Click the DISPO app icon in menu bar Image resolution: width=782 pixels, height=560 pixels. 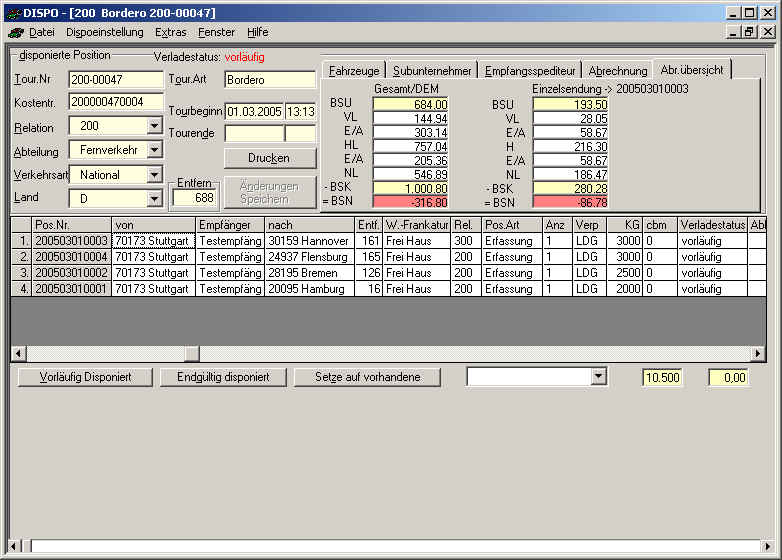click(x=15, y=32)
